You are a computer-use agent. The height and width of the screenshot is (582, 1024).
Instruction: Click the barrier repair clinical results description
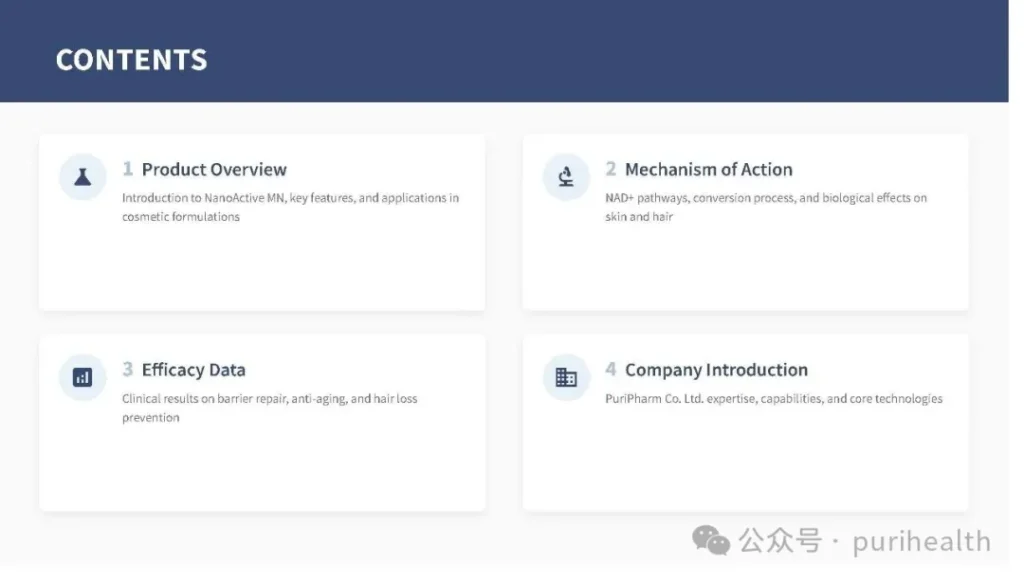(269, 407)
